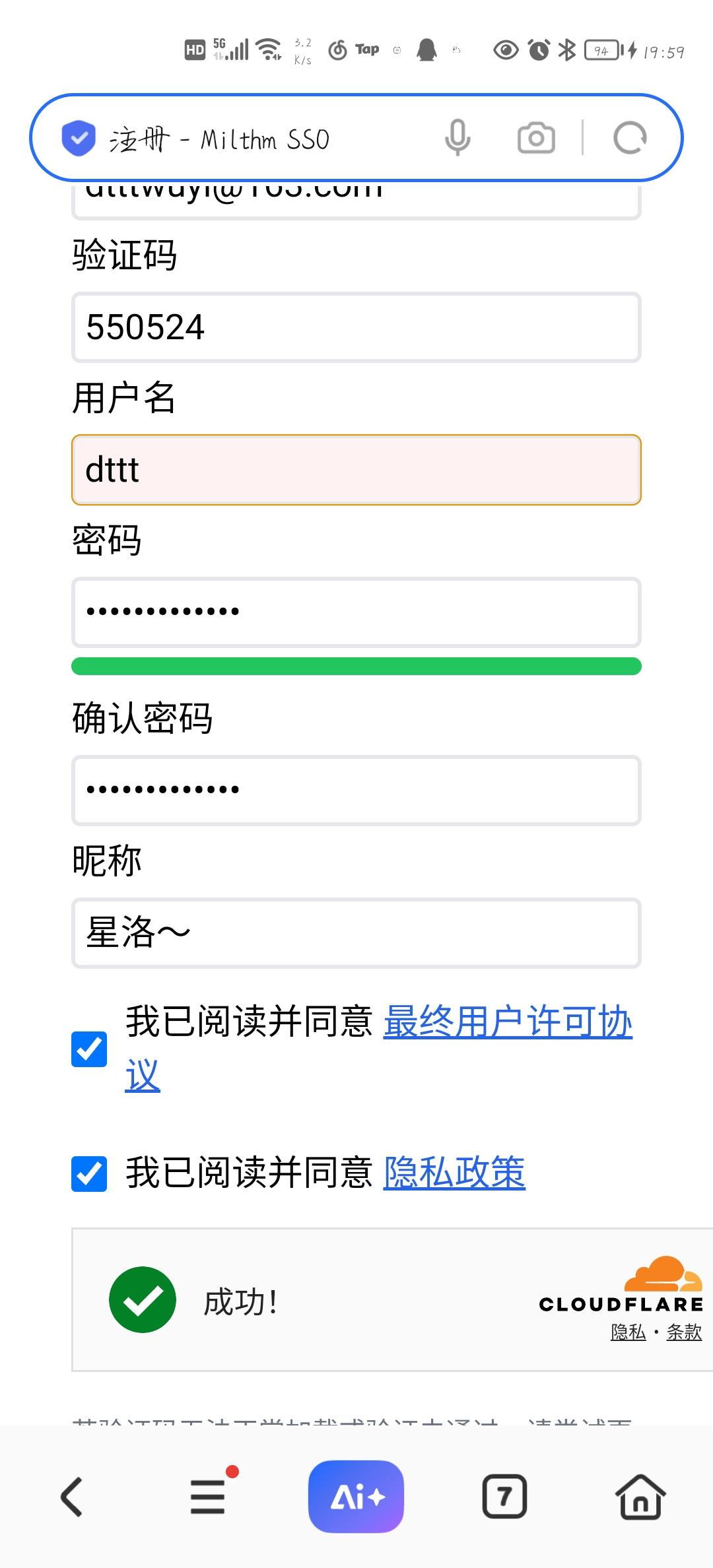713x1568 pixels.
Task: Open camera search in address bar
Action: point(536,138)
